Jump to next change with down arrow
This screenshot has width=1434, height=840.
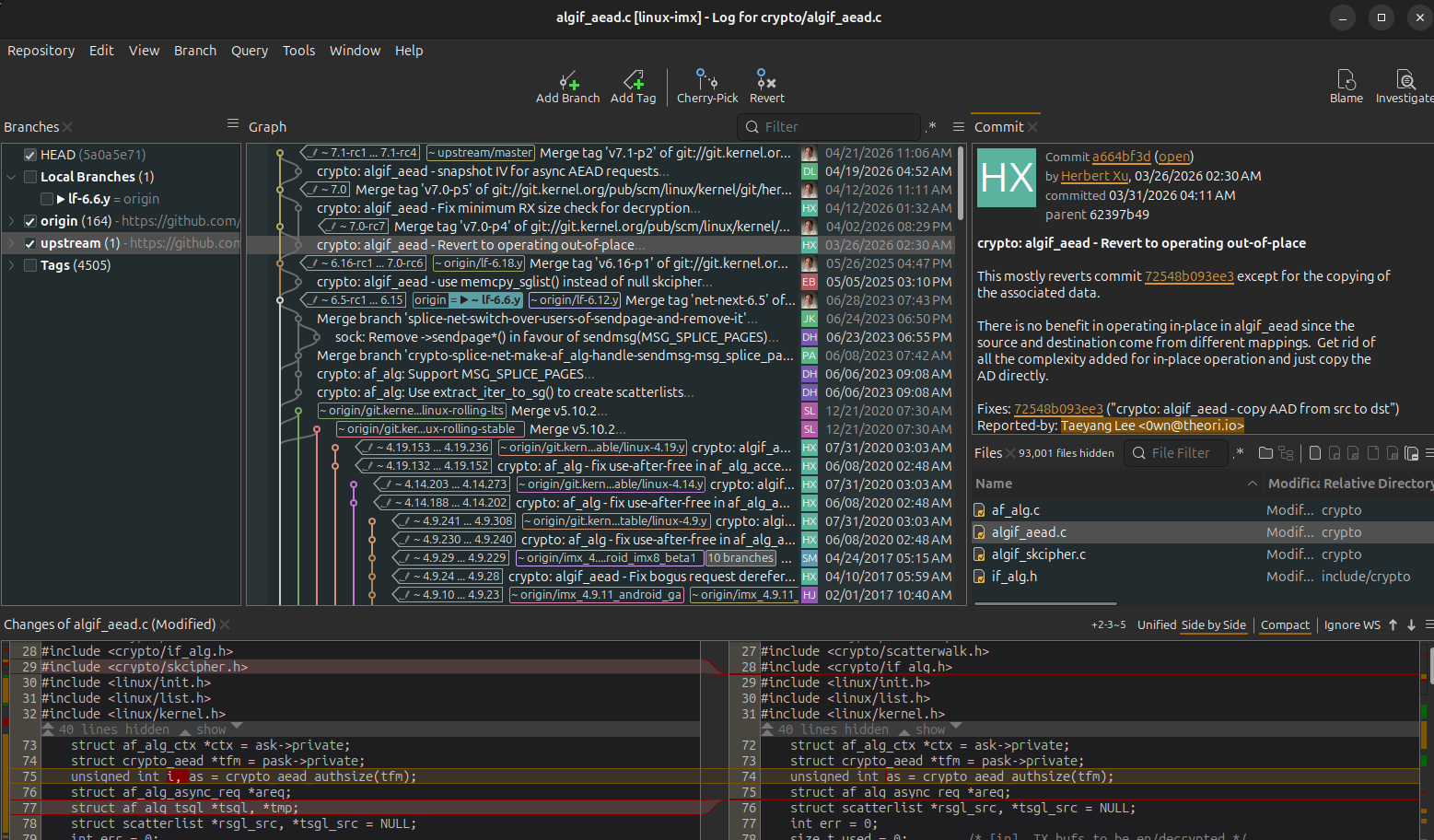1411,624
